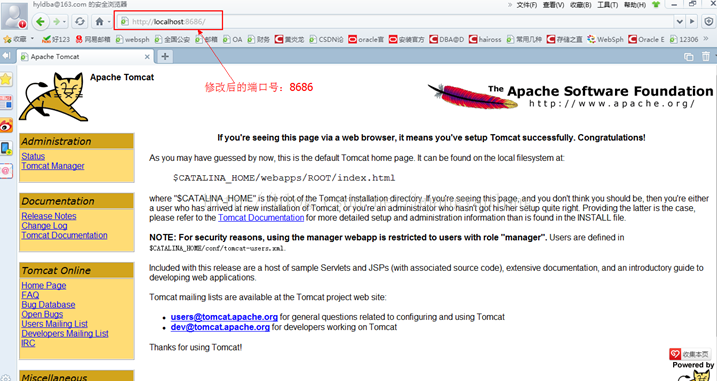
Task: Expand the 收藏 favorites dropdown arrow
Action: 32,39
